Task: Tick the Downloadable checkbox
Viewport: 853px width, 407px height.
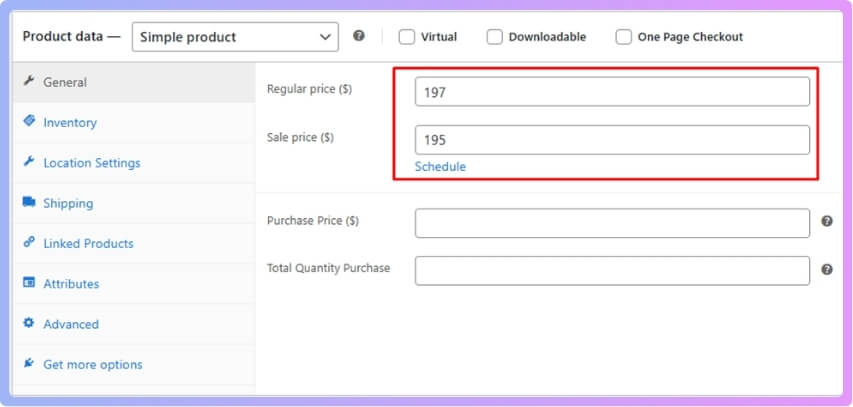Action: click(495, 37)
